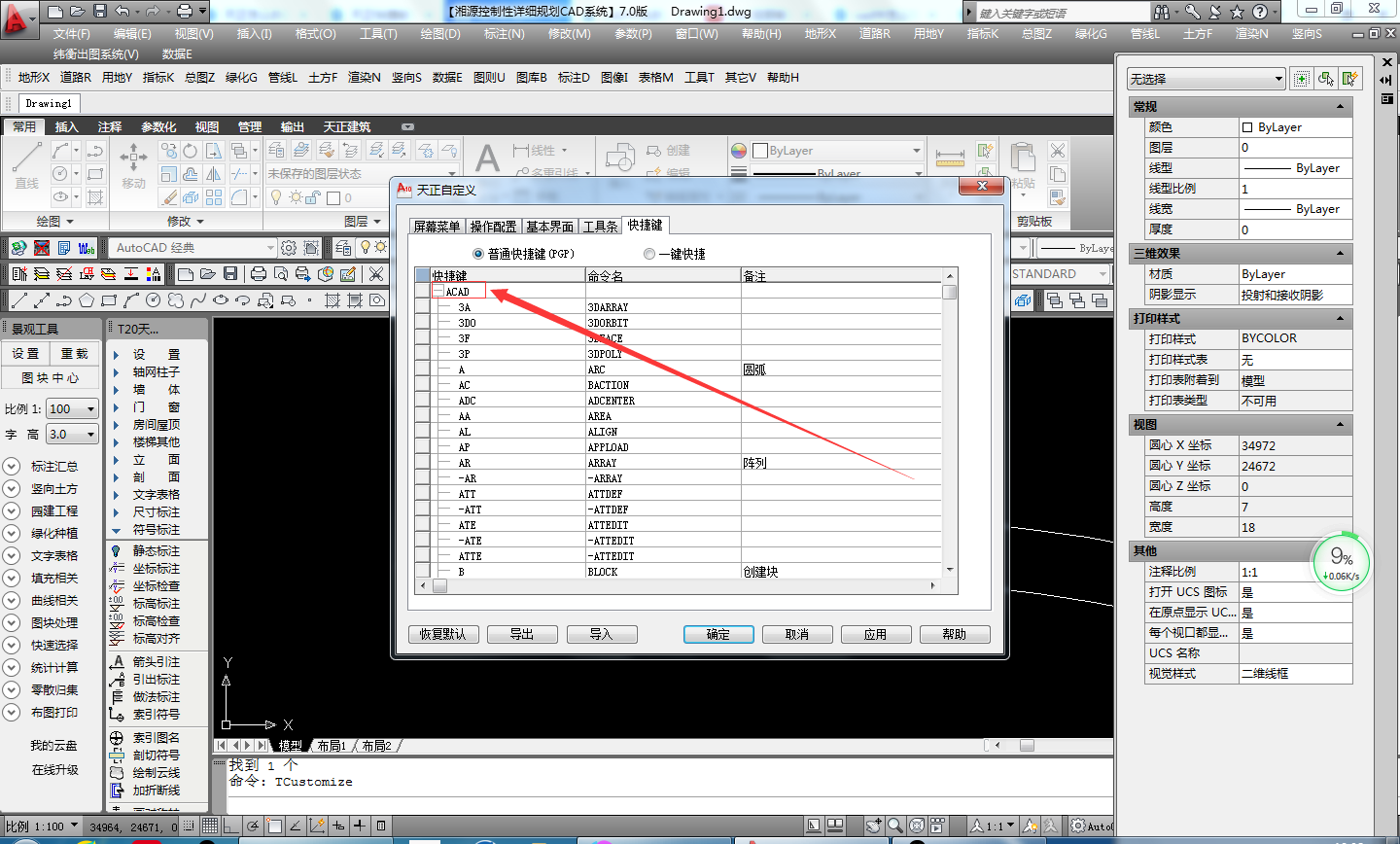1400x844 pixels.
Task: Open the 字高 3.0 dropdown
Action: pyautogui.click(x=90, y=435)
